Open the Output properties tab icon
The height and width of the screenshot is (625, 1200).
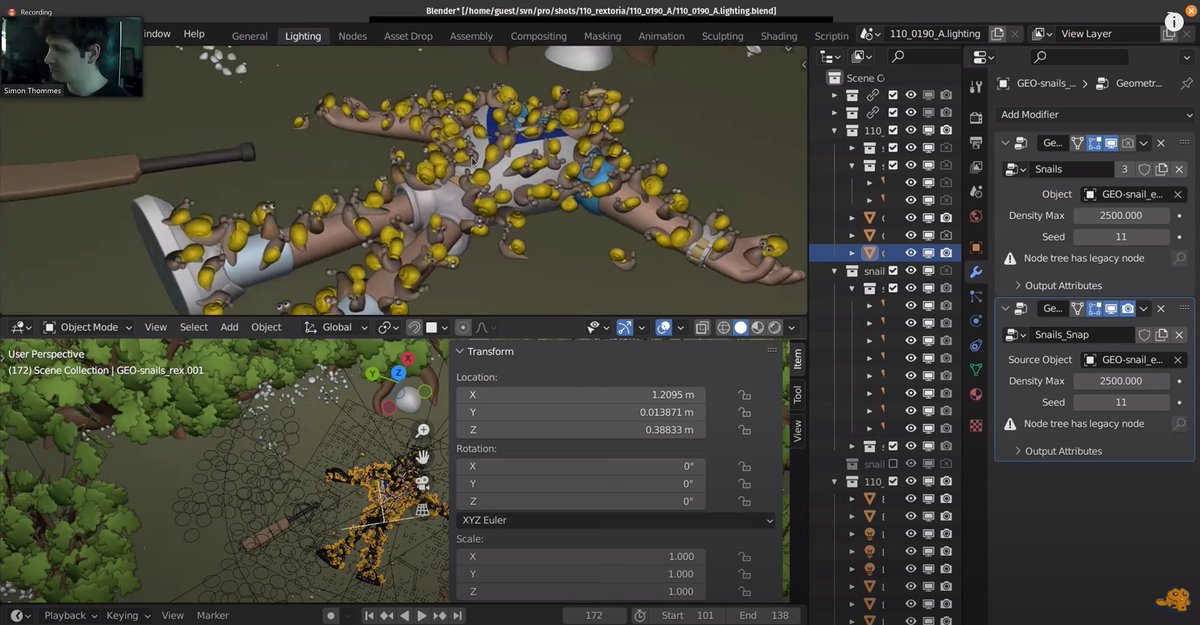[x=976, y=143]
